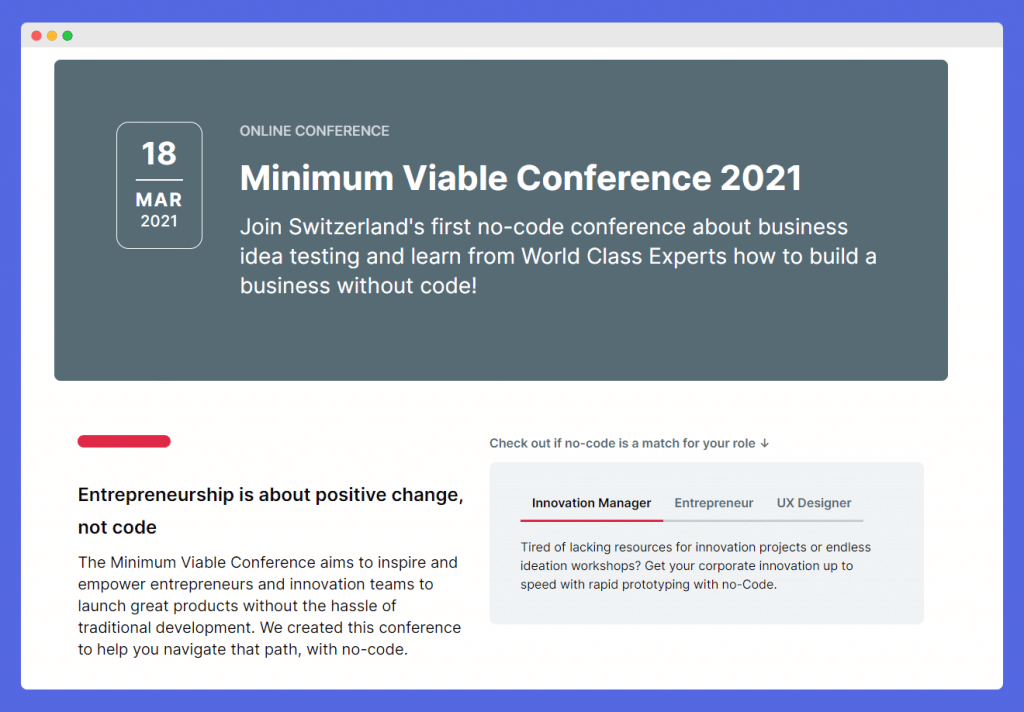Image resolution: width=1024 pixels, height=712 pixels.
Task: Click the browser window title bar
Action: (512, 35)
